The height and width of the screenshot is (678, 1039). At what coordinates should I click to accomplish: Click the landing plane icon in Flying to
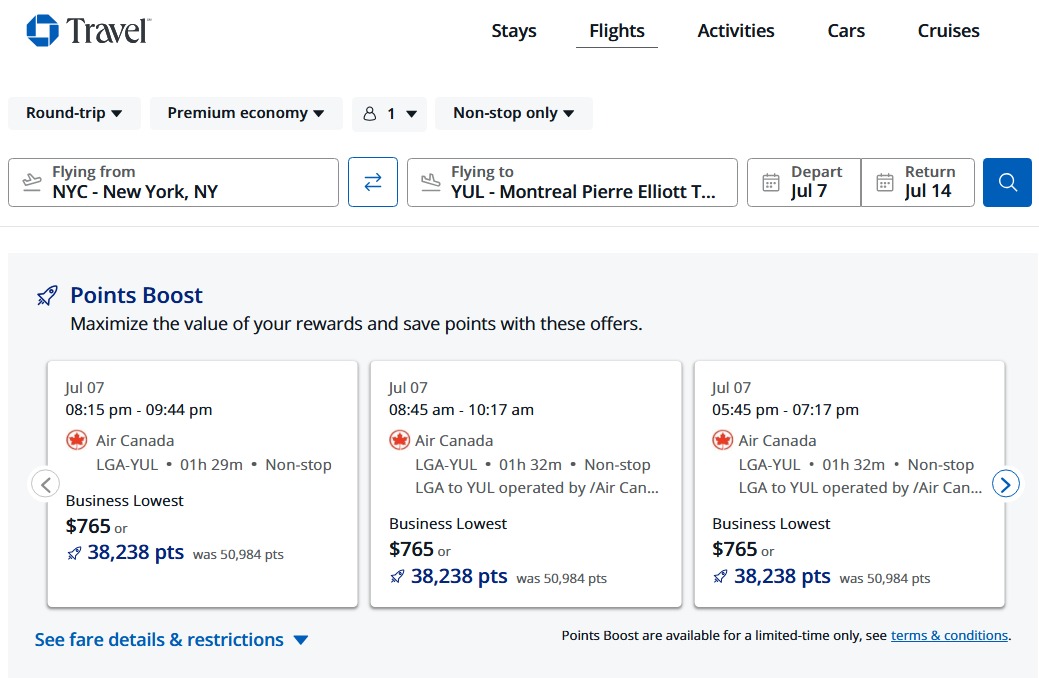click(431, 182)
